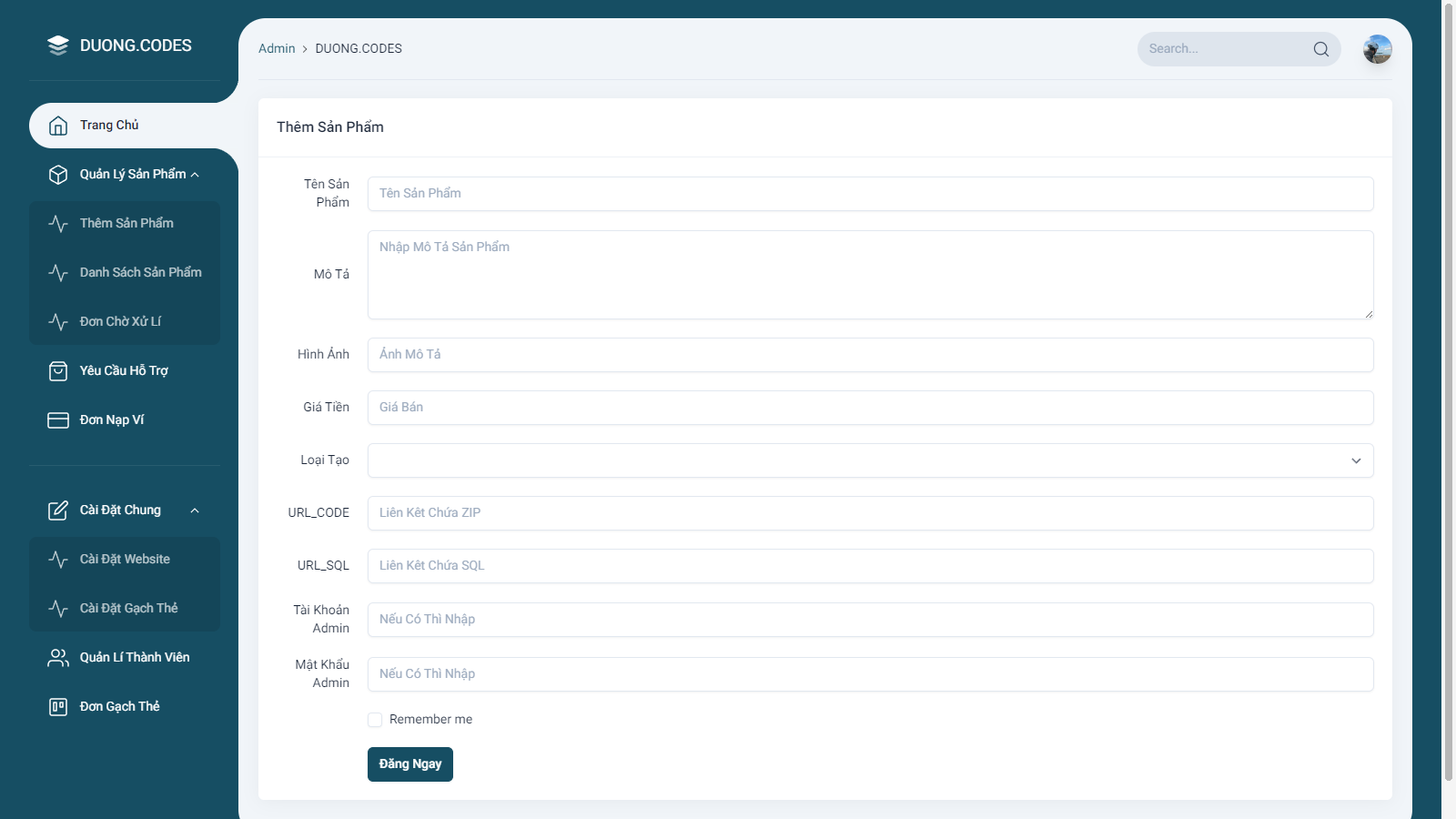Image resolution: width=1456 pixels, height=819 pixels.
Task: Open the Danh Sách Sản Phẩm menu item
Action: tap(140, 273)
